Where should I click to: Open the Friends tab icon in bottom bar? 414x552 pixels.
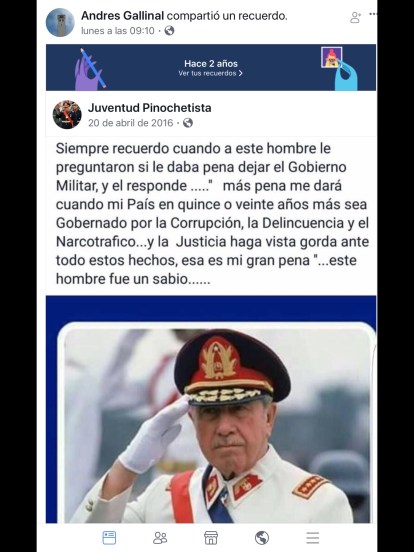pos(160,538)
